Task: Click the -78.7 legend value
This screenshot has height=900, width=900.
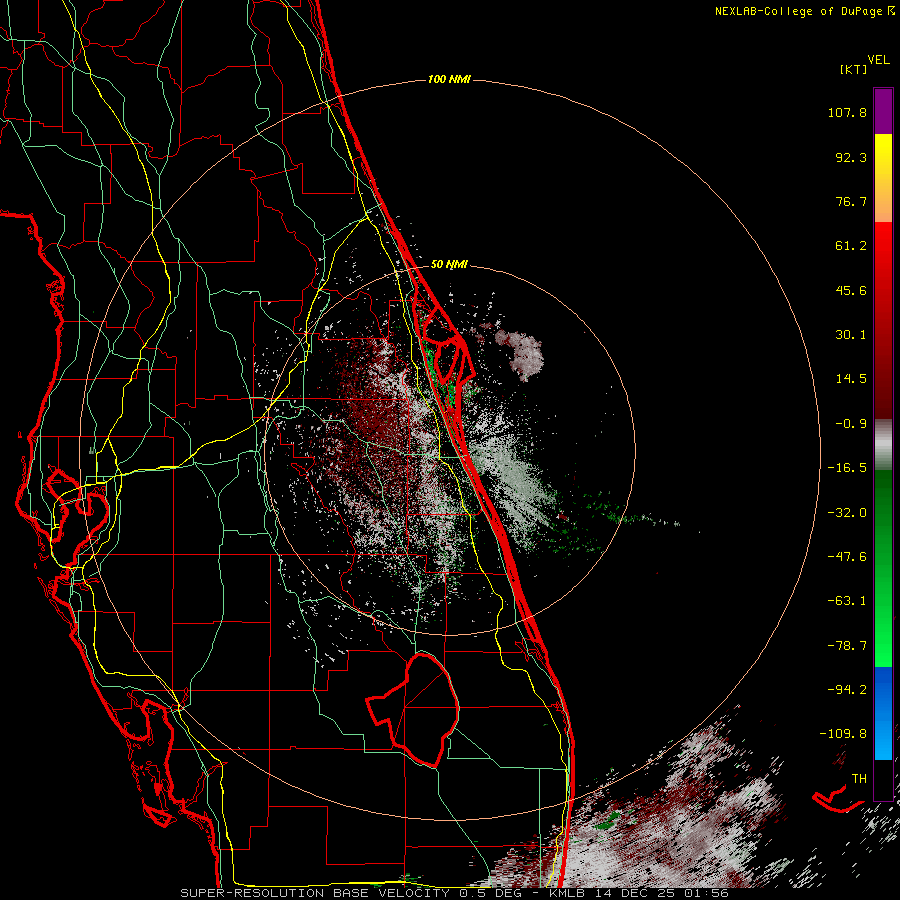Action: pos(847,646)
